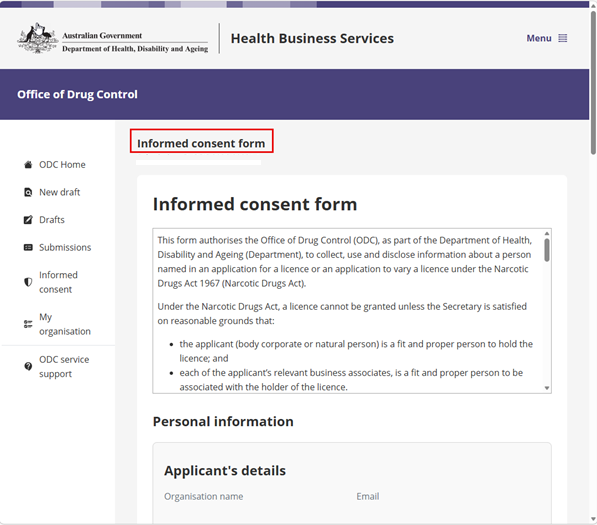The width and height of the screenshot is (597, 525).
Task: Open Submissions in the sidebar
Action: [x=65, y=247]
